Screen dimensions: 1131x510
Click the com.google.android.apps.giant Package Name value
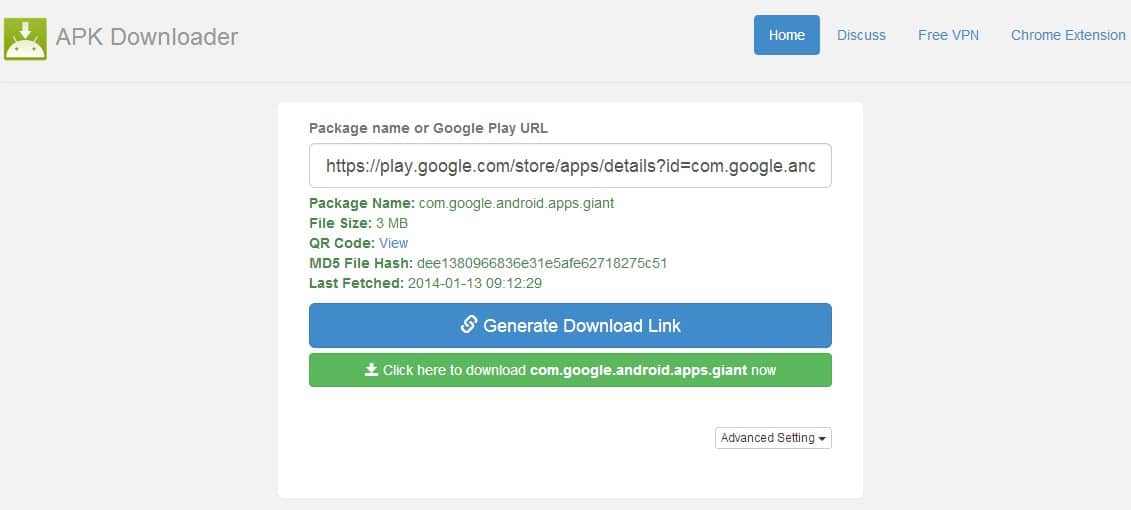click(x=516, y=203)
